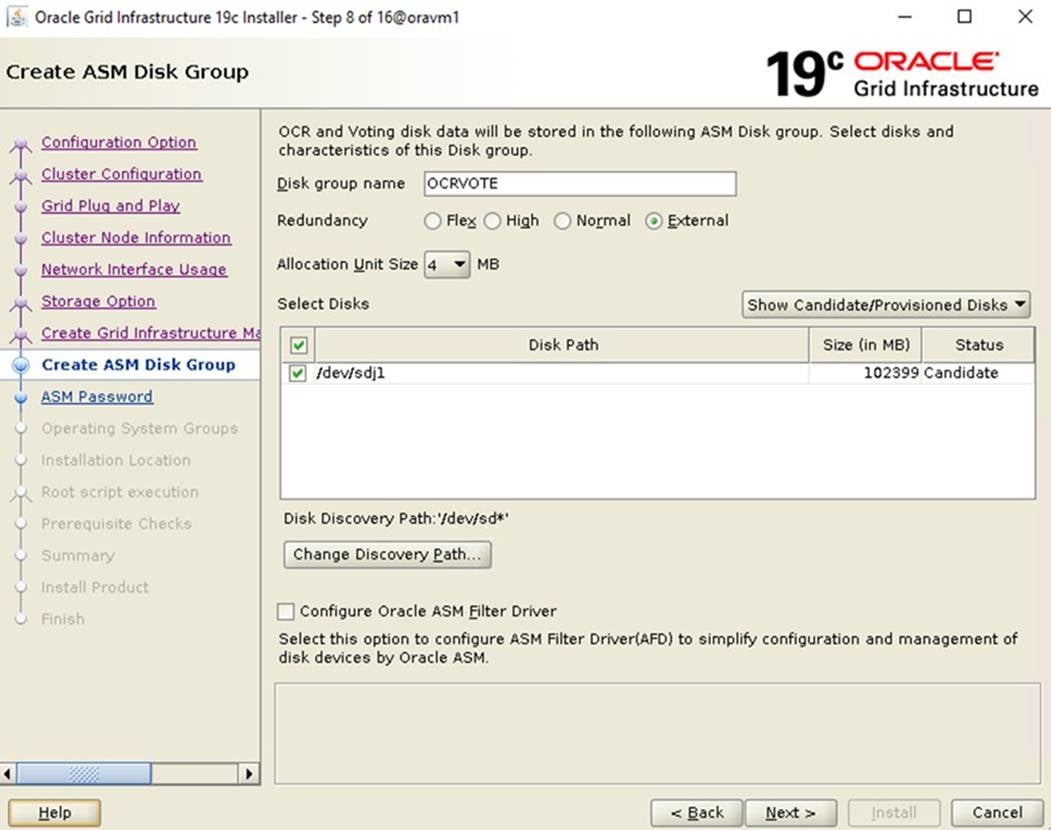1051x830 pixels.
Task: Click the Java installer icon in title bar
Action: [x=16, y=17]
